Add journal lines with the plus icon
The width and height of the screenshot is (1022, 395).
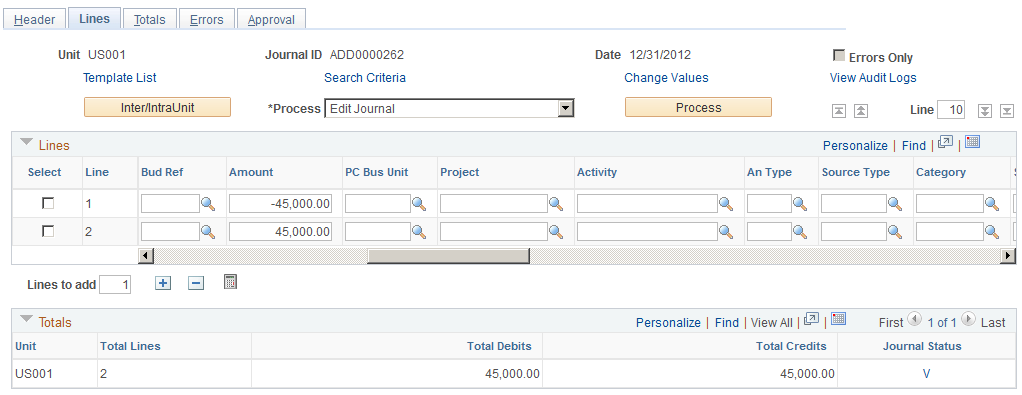coord(163,284)
